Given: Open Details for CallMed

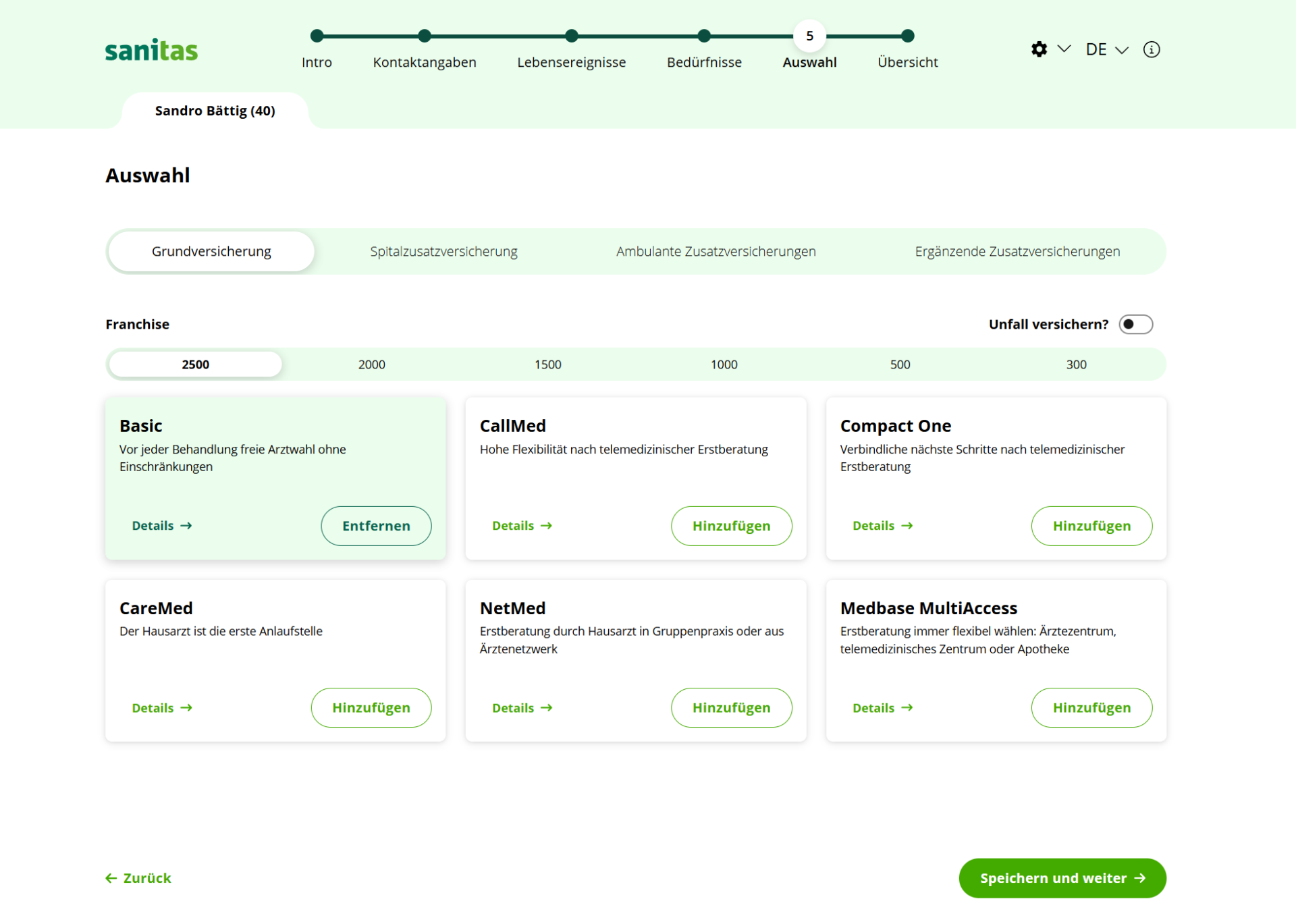Looking at the screenshot, I should 522,526.
